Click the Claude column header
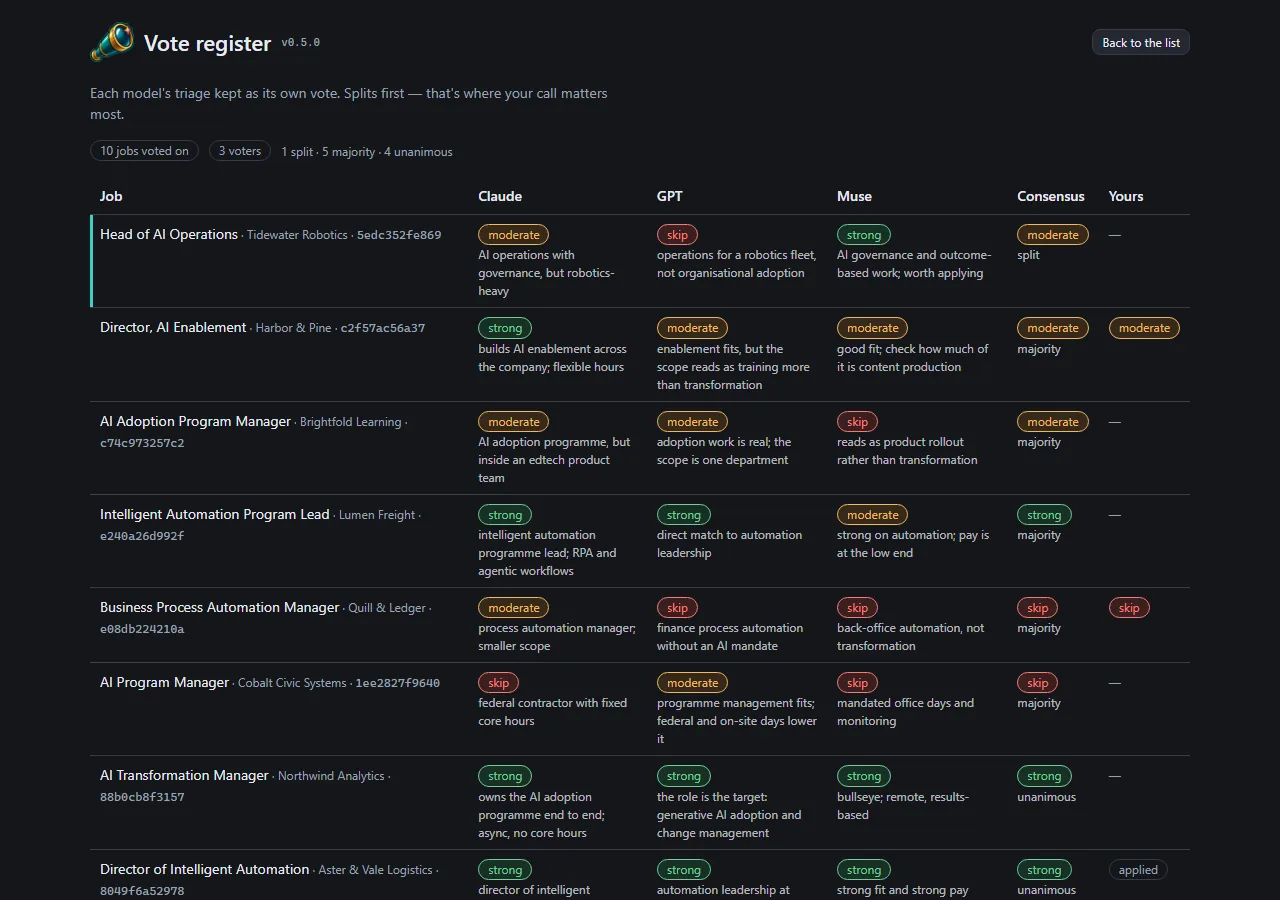The width and height of the screenshot is (1280, 900). (500, 196)
